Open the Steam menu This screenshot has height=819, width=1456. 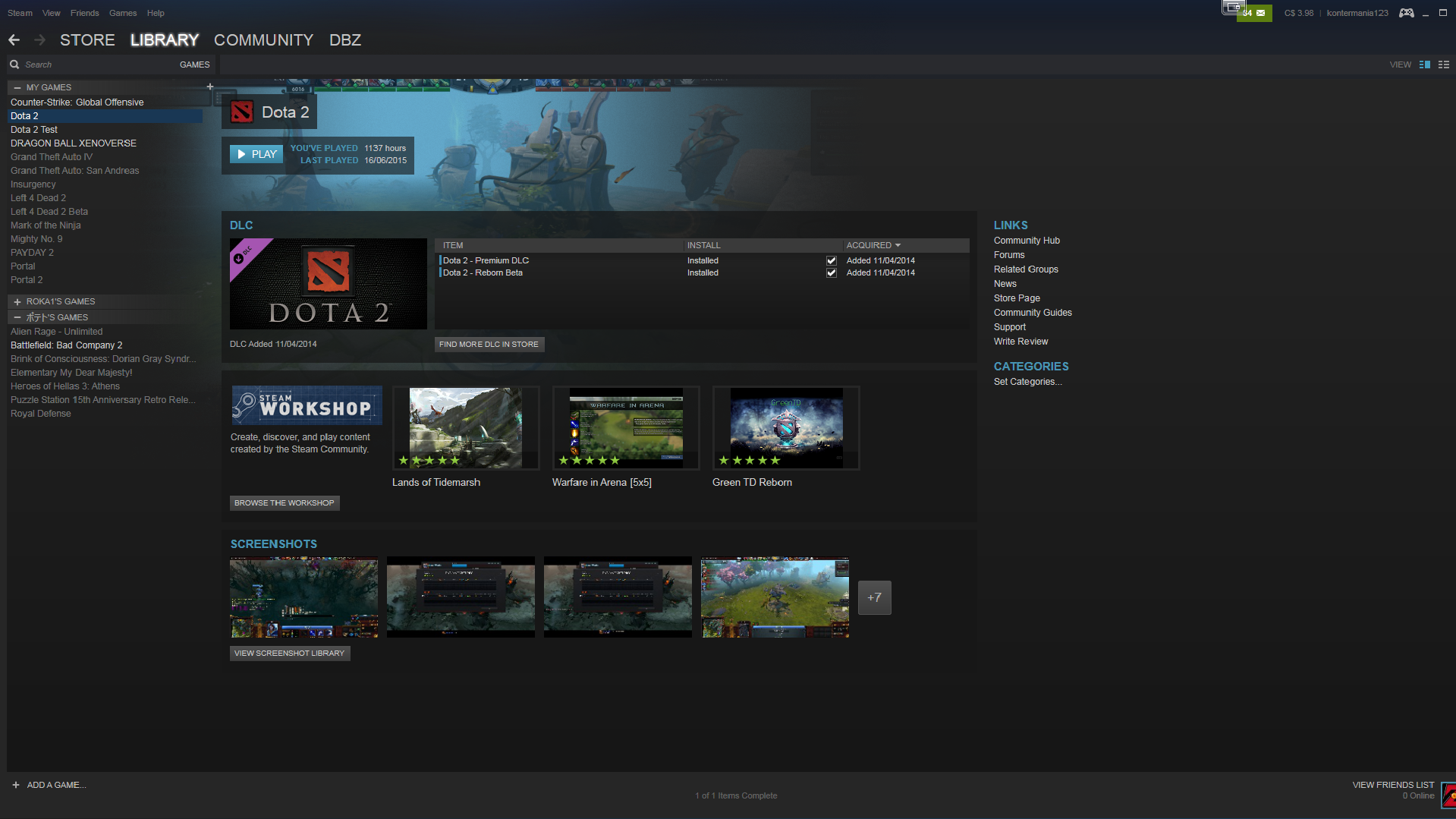click(20, 13)
